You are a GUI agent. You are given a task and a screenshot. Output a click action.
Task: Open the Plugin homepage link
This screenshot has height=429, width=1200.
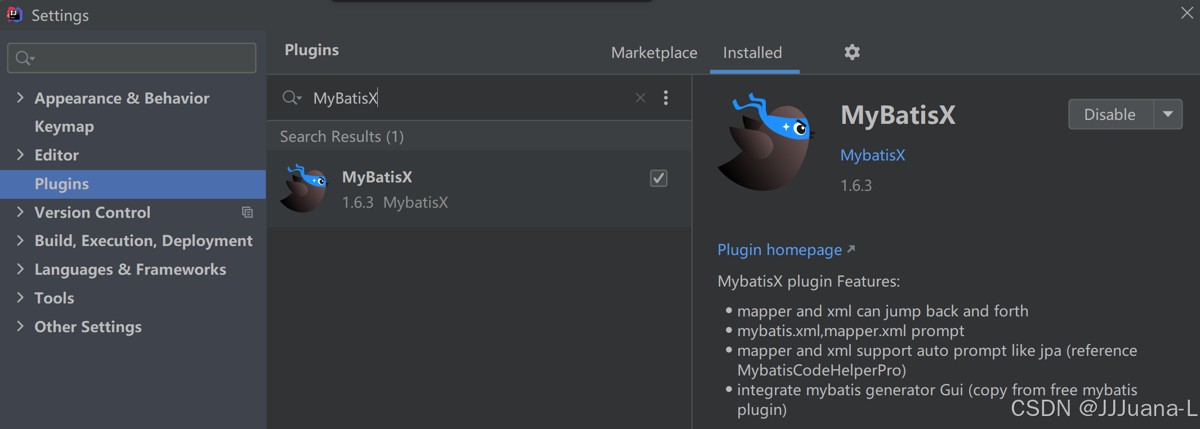pyautogui.click(x=780, y=249)
